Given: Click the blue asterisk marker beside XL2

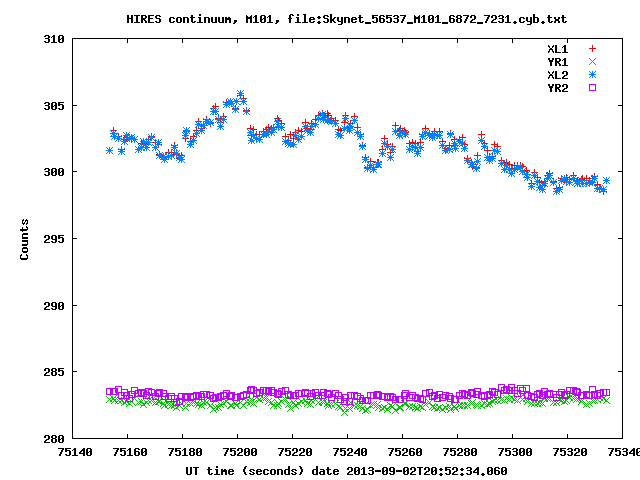Looking at the screenshot, I should (x=592, y=75).
